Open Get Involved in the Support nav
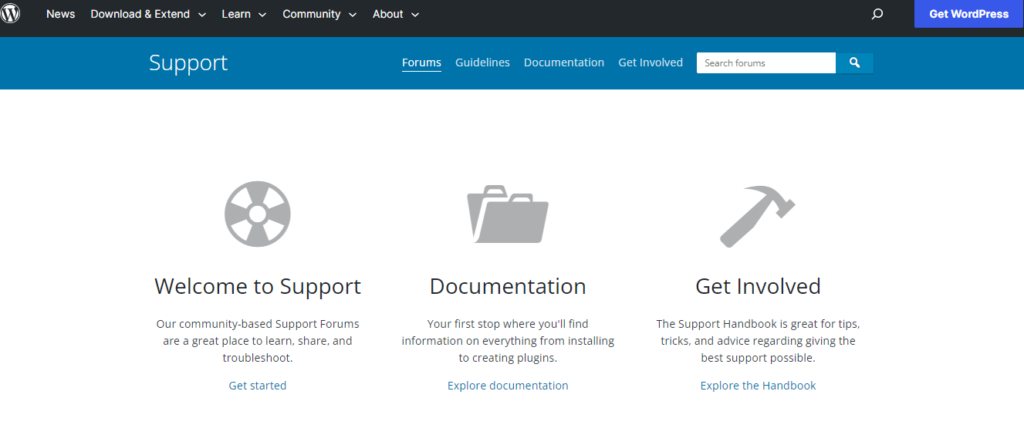1024x435 pixels. [x=650, y=62]
